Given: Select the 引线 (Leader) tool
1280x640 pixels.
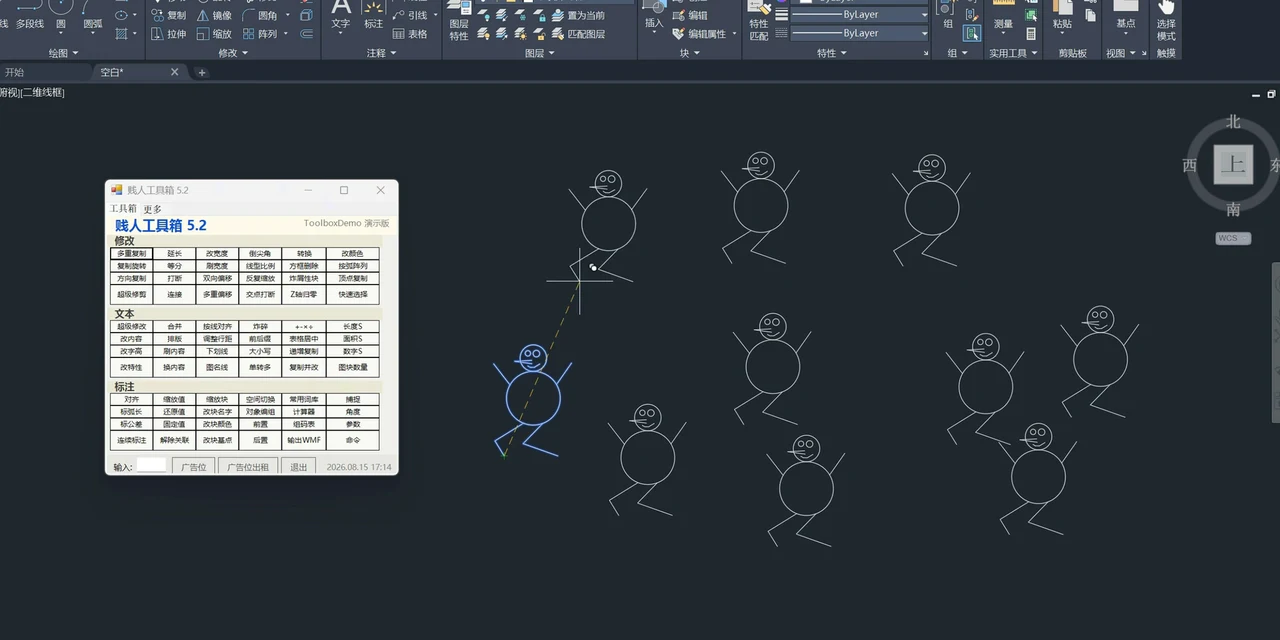Looking at the screenshot, I should [410, 15].
